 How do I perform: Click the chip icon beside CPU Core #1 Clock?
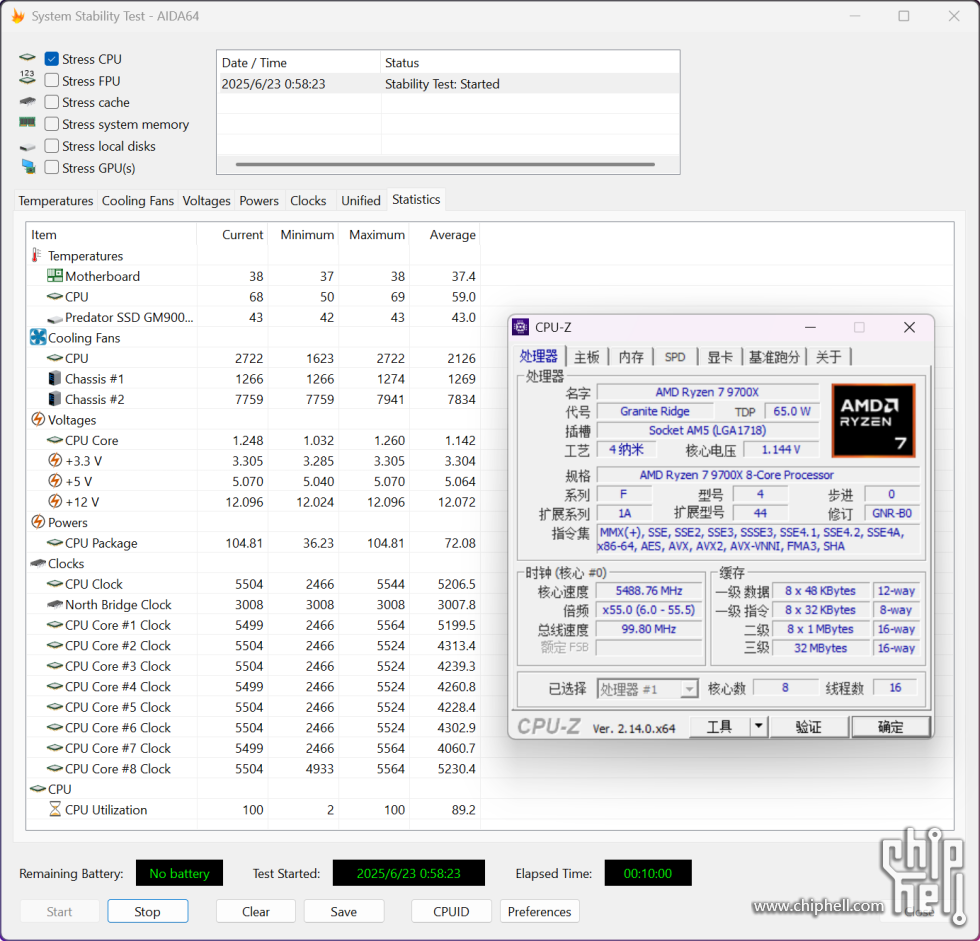(x=55, y=625)
